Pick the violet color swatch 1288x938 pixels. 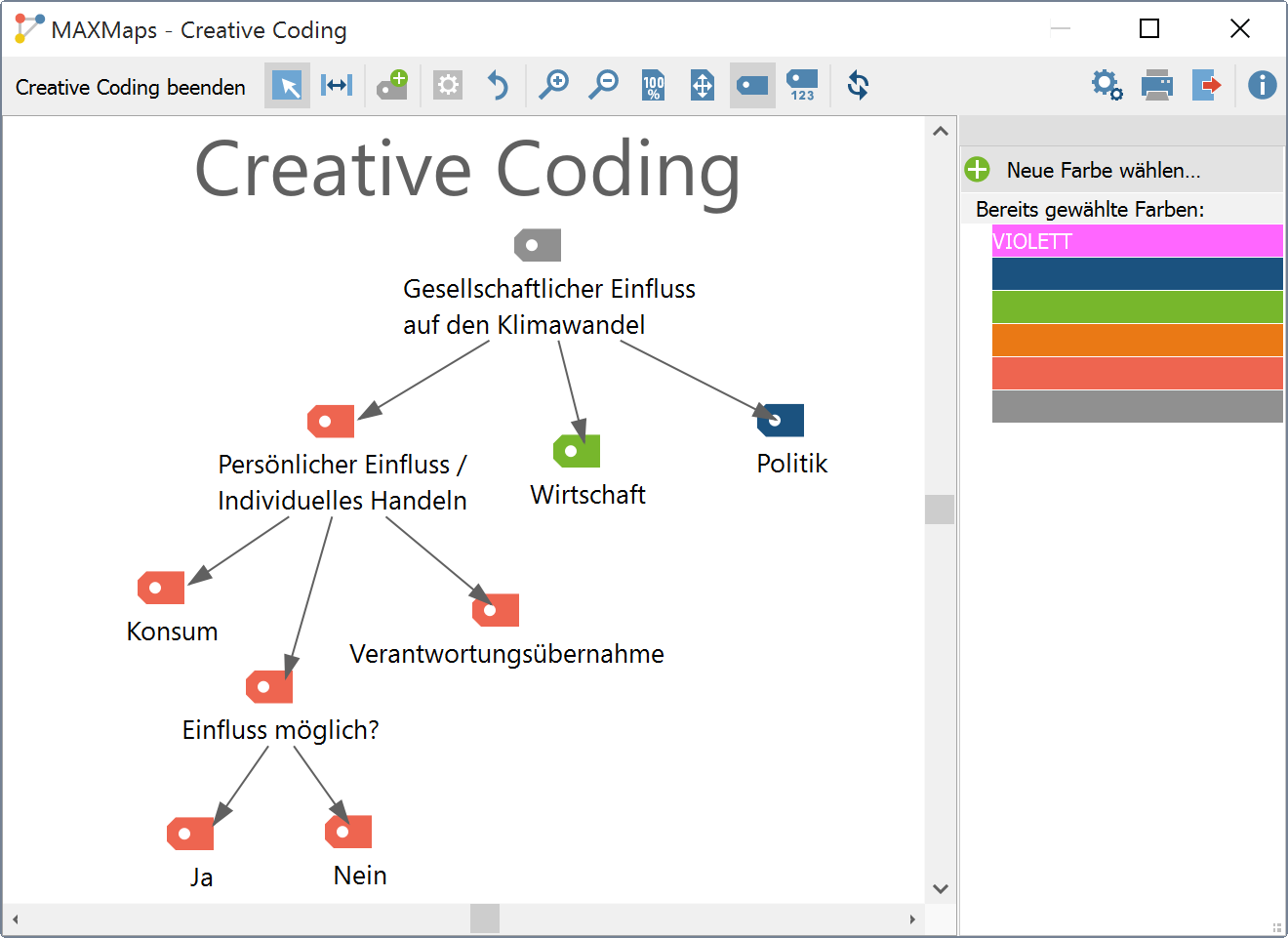[x=1137, y=241]
